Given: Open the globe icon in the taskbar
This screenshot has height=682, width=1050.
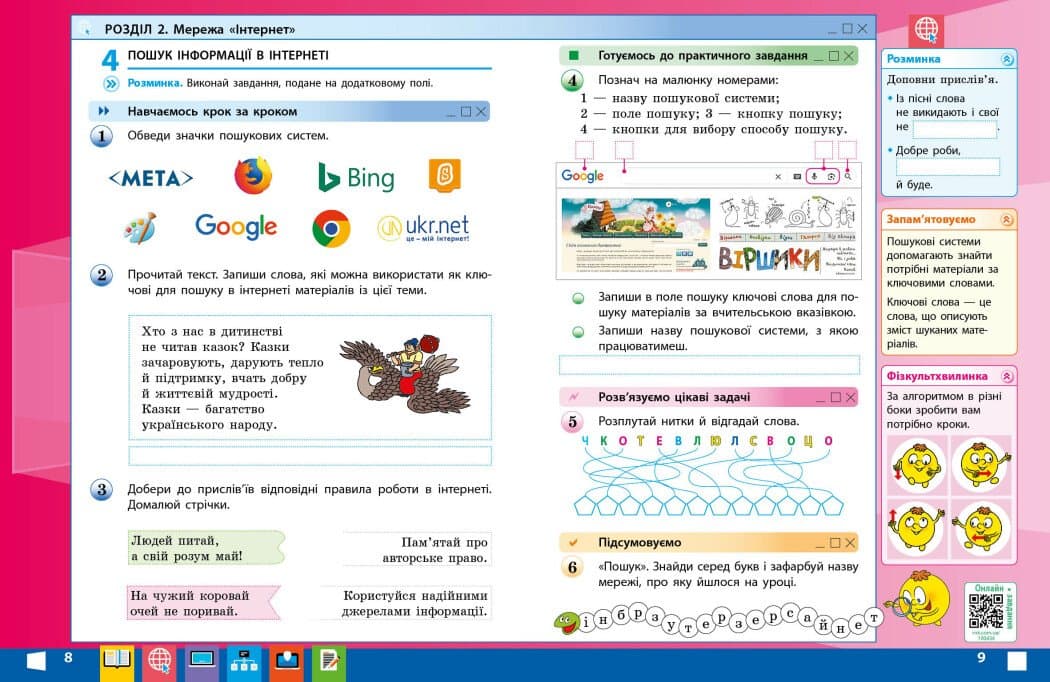Looking at the screenshot, I should coord(159,663).
